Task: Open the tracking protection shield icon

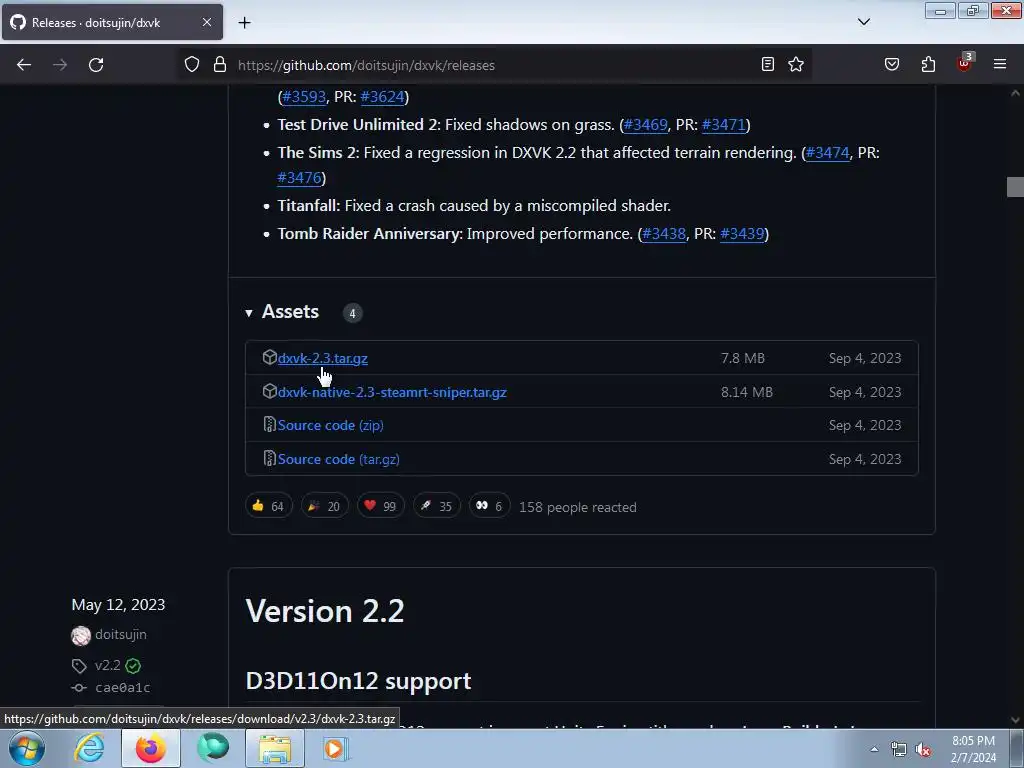Action: coord(191,65)
